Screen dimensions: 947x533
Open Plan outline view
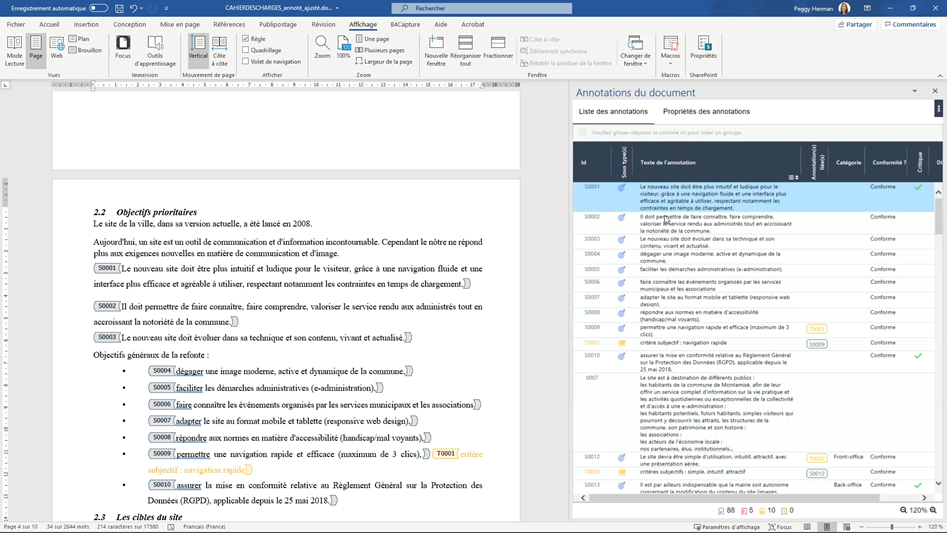[79, 39]
